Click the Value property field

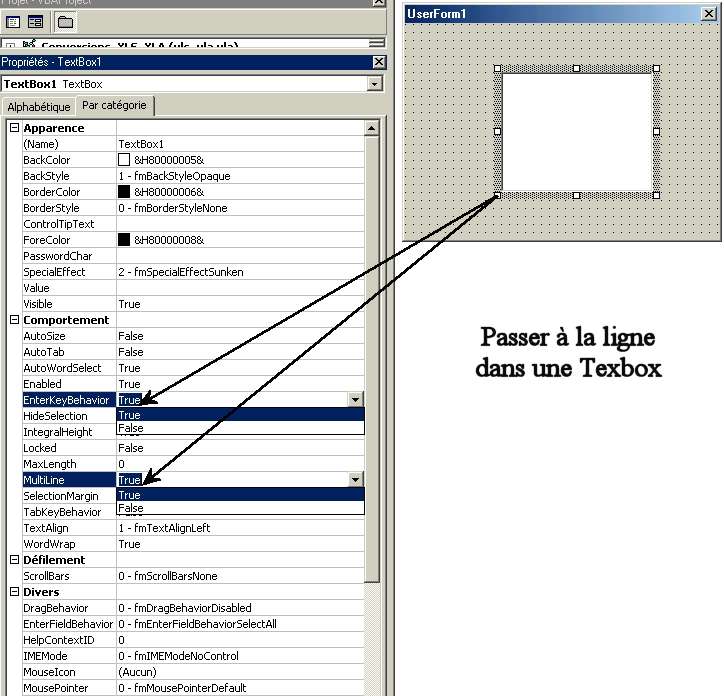coord(240,288)
